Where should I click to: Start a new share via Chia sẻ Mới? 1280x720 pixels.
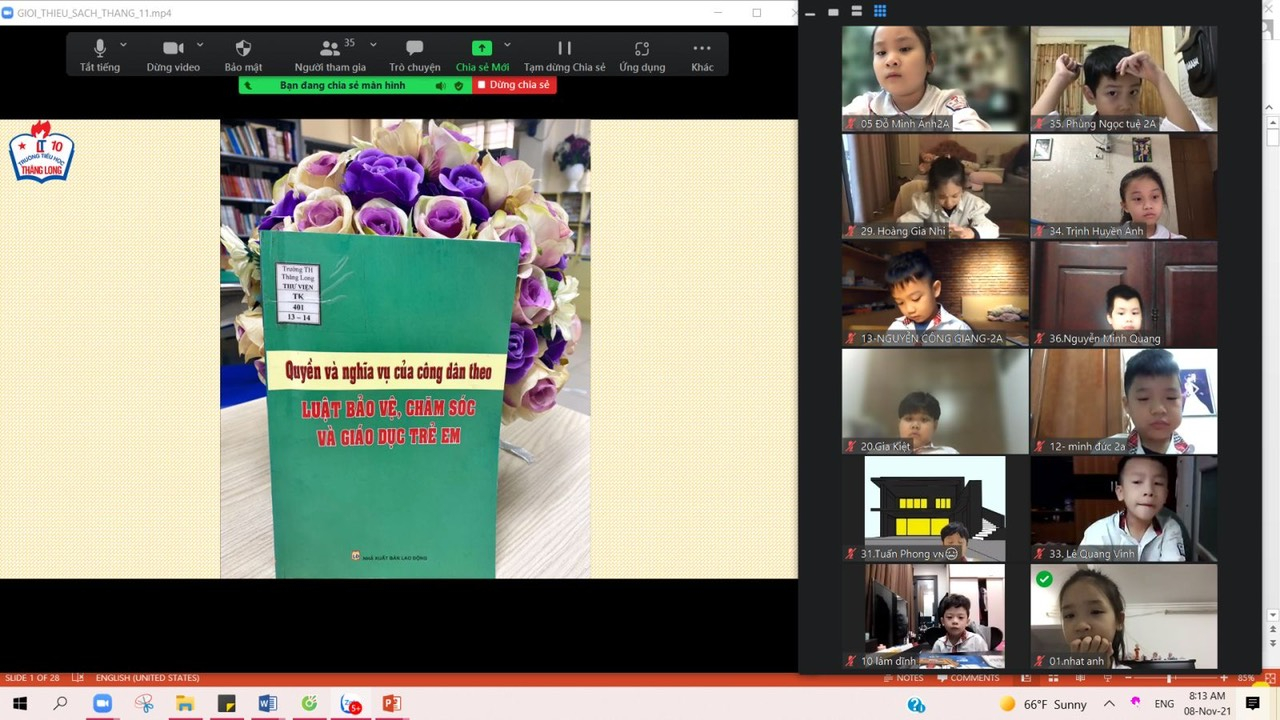(x=482, y=54)
